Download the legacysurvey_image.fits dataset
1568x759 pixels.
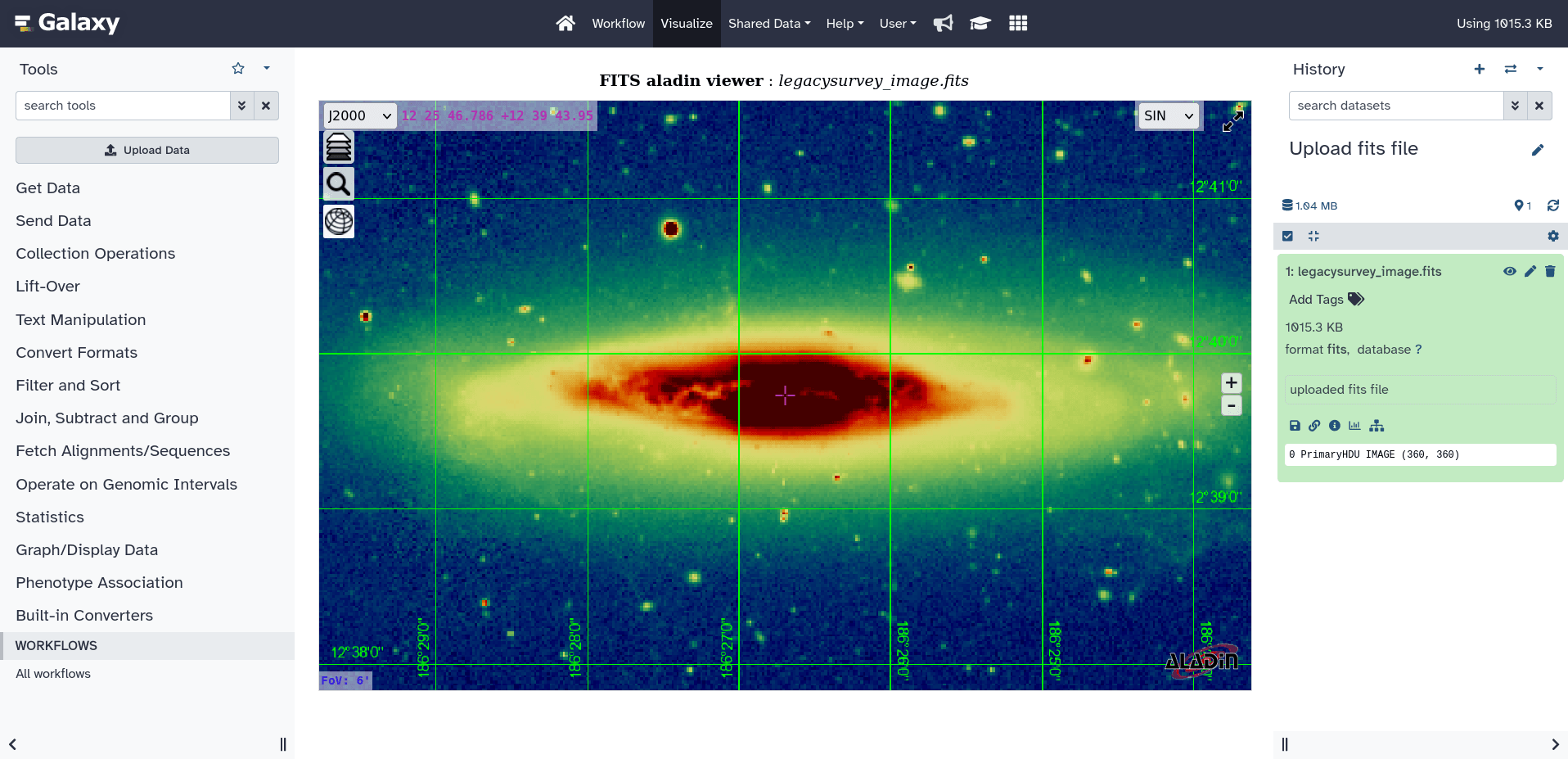tap(1294, 426)
